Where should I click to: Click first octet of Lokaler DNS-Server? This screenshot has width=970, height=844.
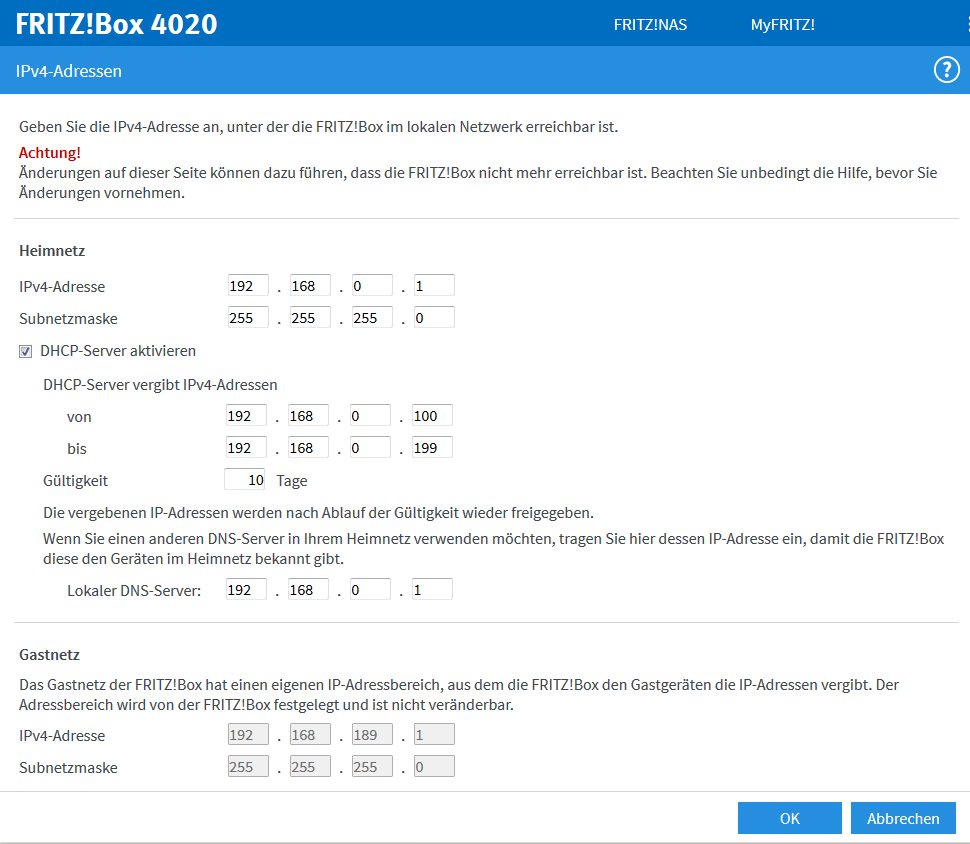tap(246, 589)
